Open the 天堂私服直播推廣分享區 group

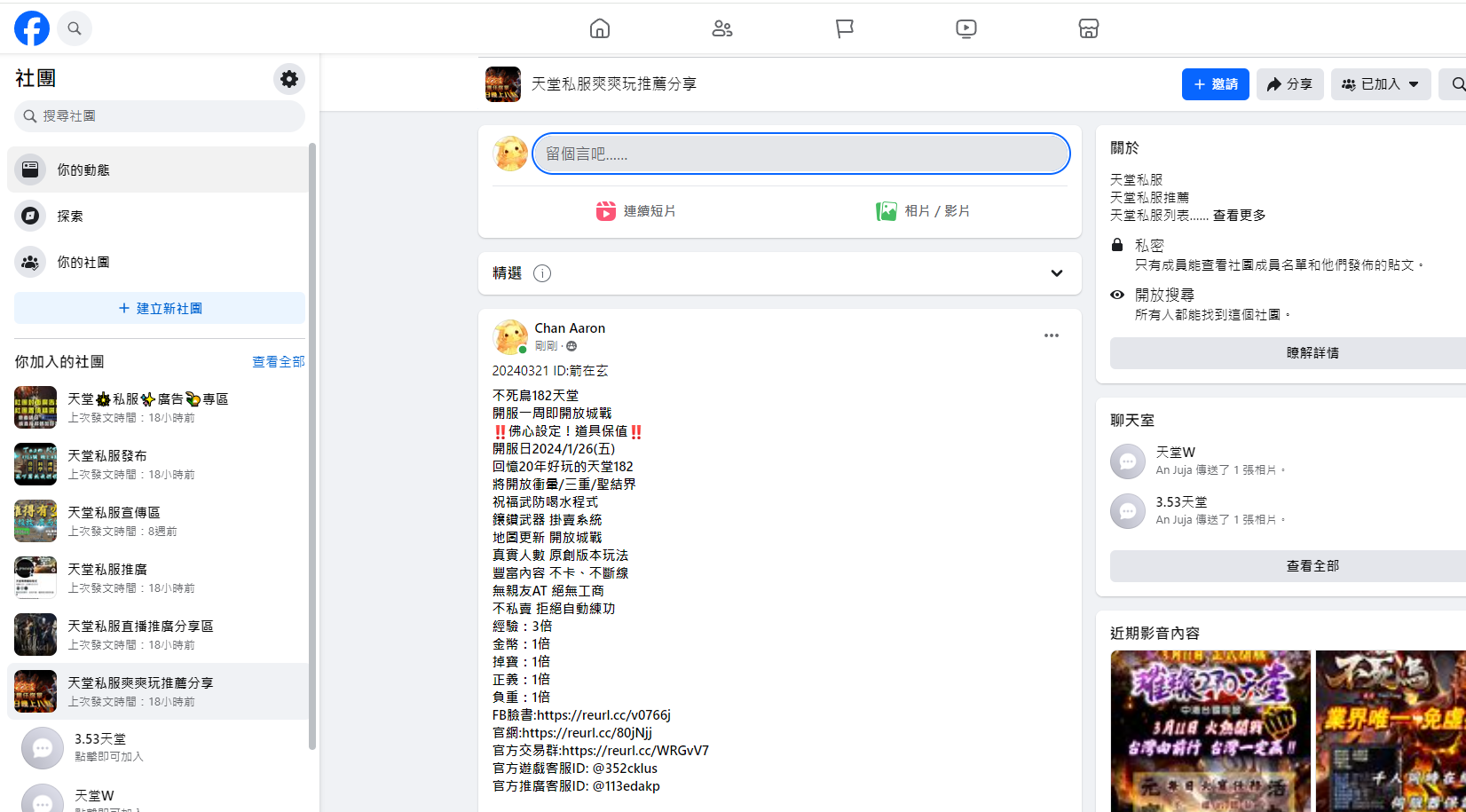(x=158, y=635)
